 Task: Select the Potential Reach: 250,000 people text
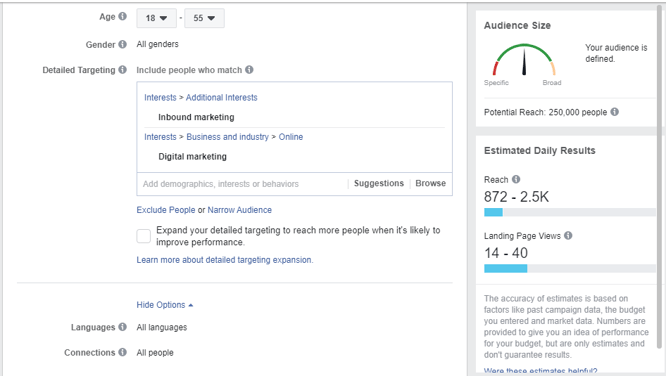(x=545, y=112)
